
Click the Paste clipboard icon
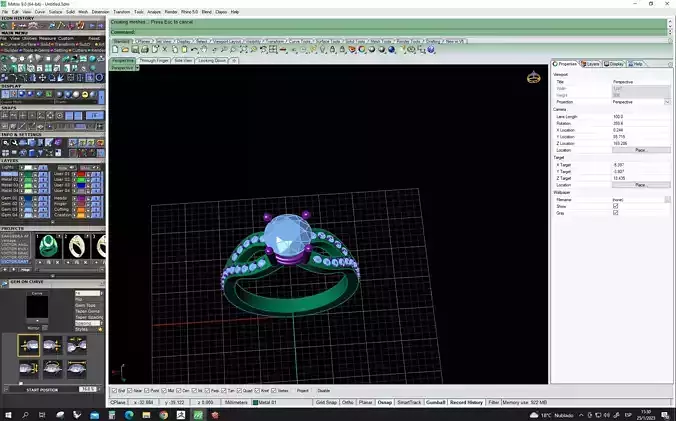coord(184,50)
